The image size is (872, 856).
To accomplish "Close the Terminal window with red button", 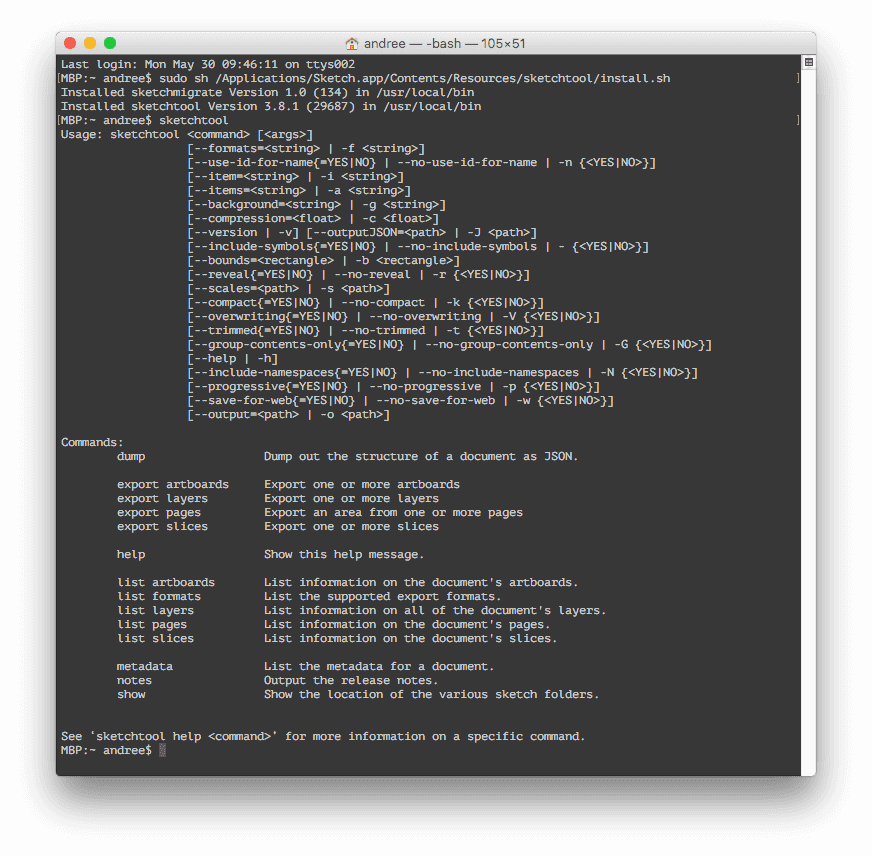I will [x=70, y=43].
